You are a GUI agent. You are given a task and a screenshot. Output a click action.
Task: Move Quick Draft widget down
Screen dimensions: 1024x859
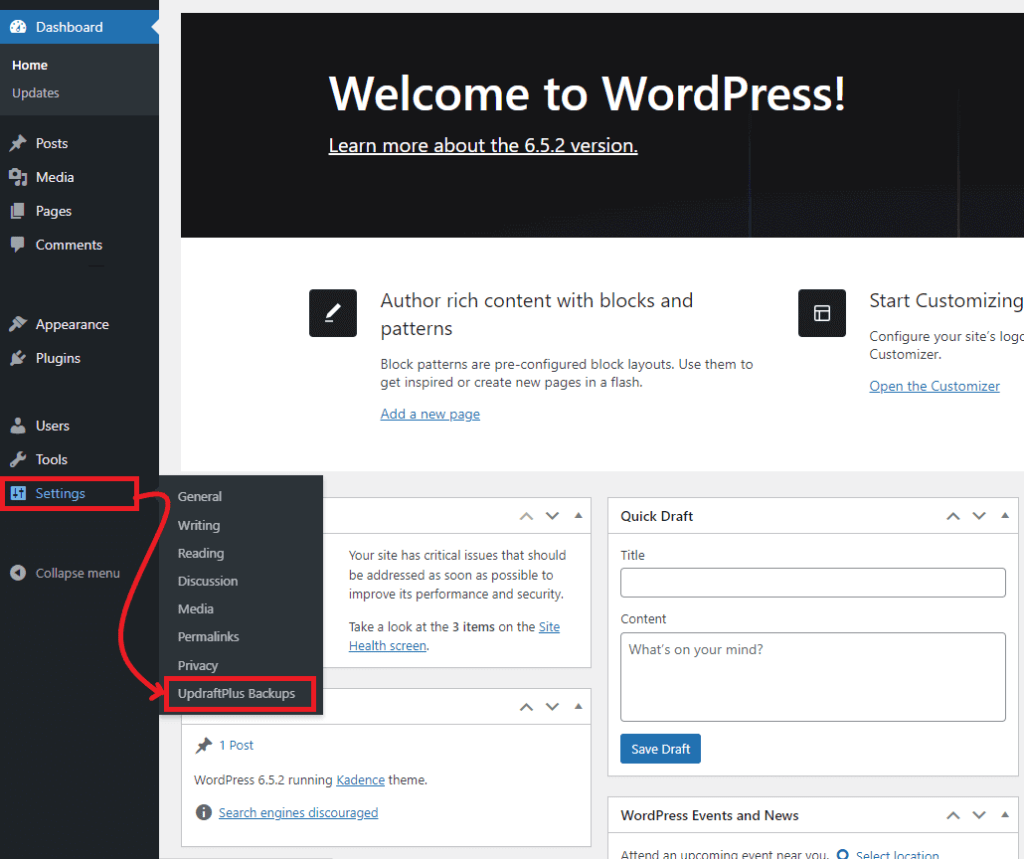[979, 516]
